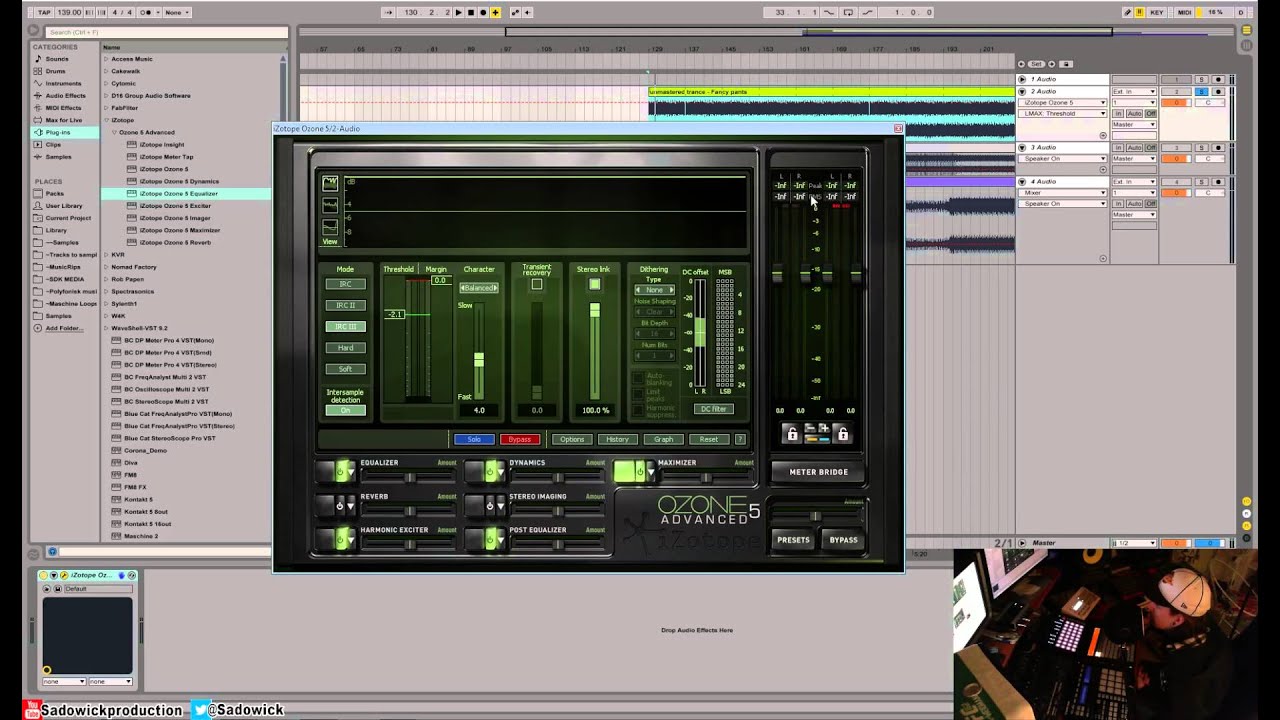The width and height of the screenshot is (1280, 720).
Task: Toggle the MIDI map mode switch
Action: coord(1185,12)
